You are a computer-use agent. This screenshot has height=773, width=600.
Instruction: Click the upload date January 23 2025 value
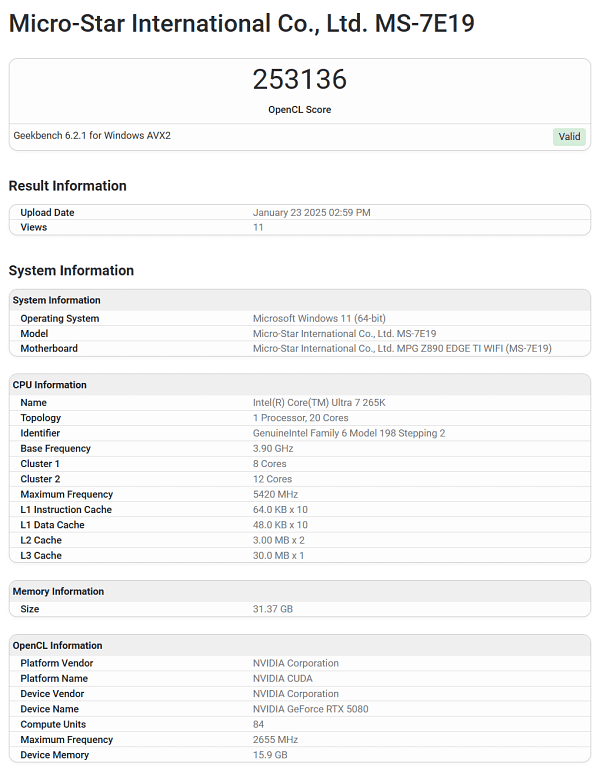click(x=311, y=213)
